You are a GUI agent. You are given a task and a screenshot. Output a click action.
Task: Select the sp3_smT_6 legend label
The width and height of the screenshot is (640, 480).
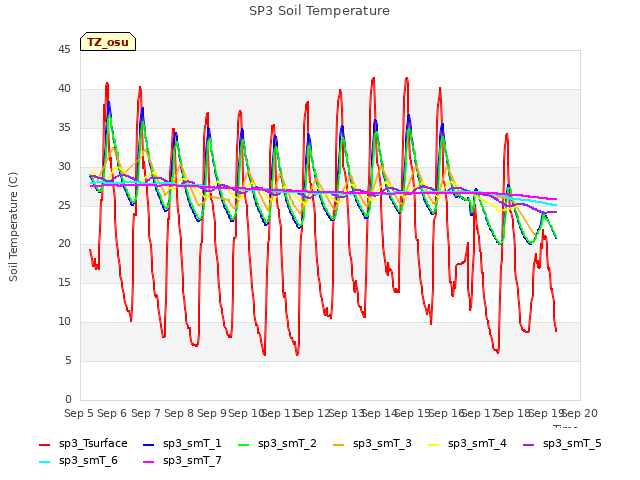coord(88,461)
